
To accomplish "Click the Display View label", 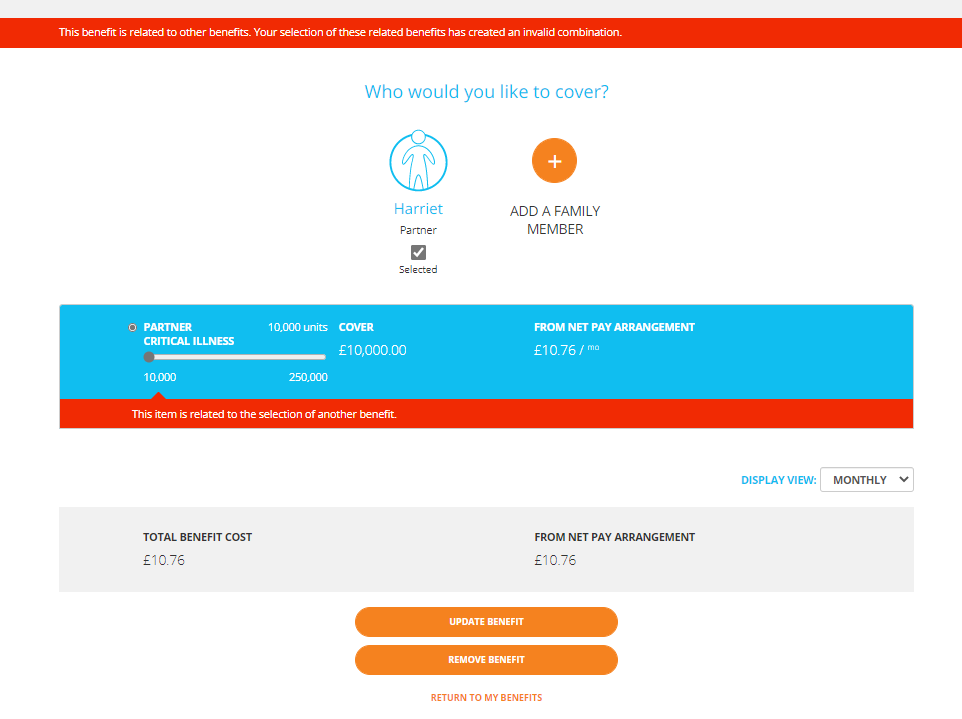I will coord(779,480).
